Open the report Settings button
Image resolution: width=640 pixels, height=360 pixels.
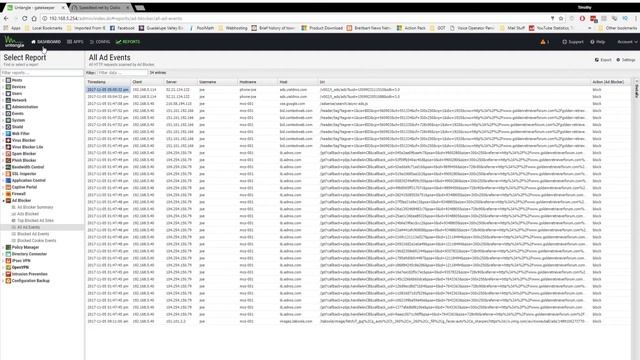pyautogui.click(x=626, y=60)
